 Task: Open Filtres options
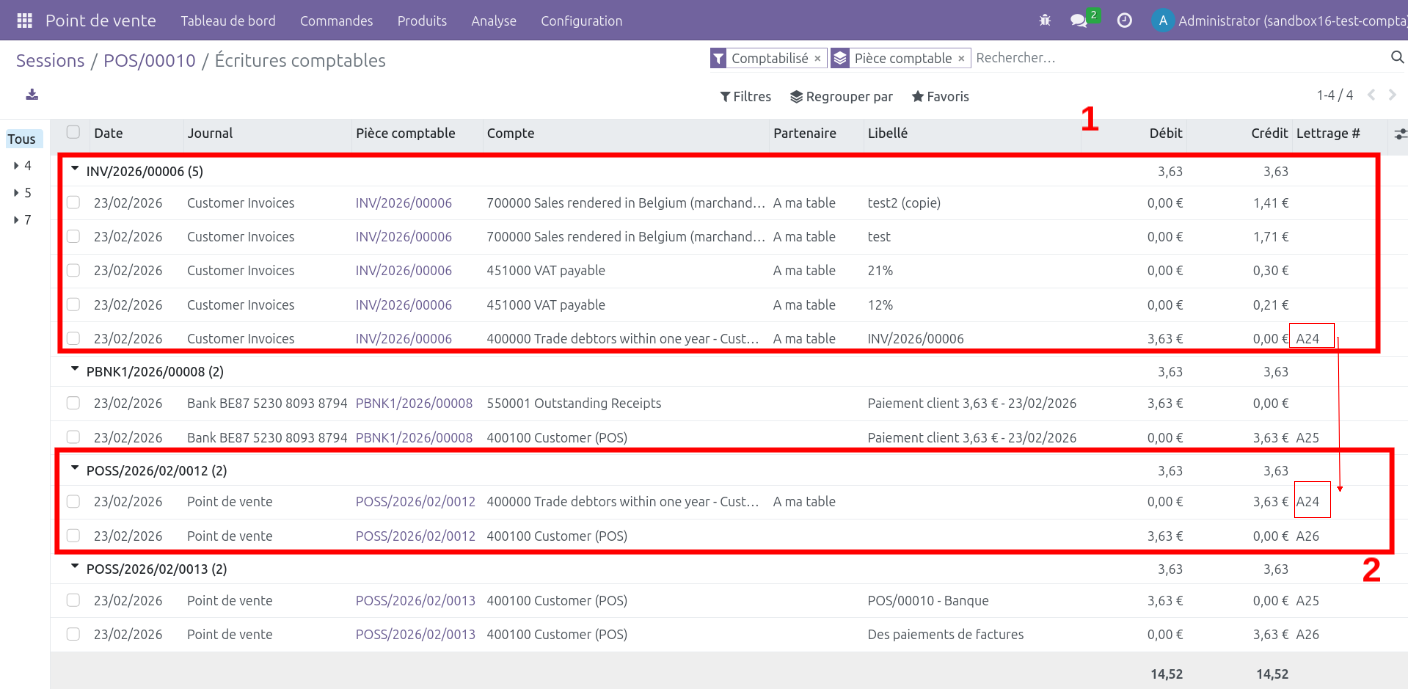745,97
